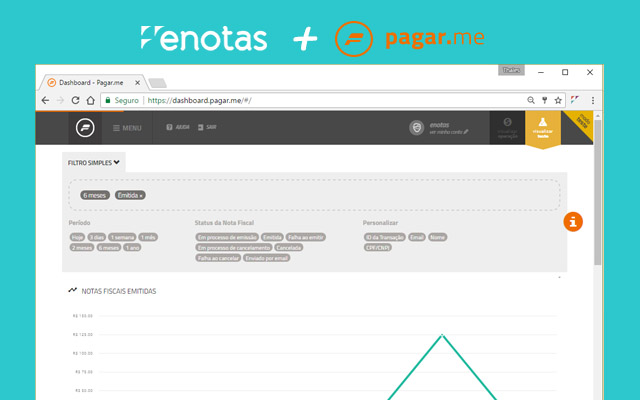Click the peak point on the chart line
Image resolution: width=640 pixels, height=400 pixels.
(442, 335)
